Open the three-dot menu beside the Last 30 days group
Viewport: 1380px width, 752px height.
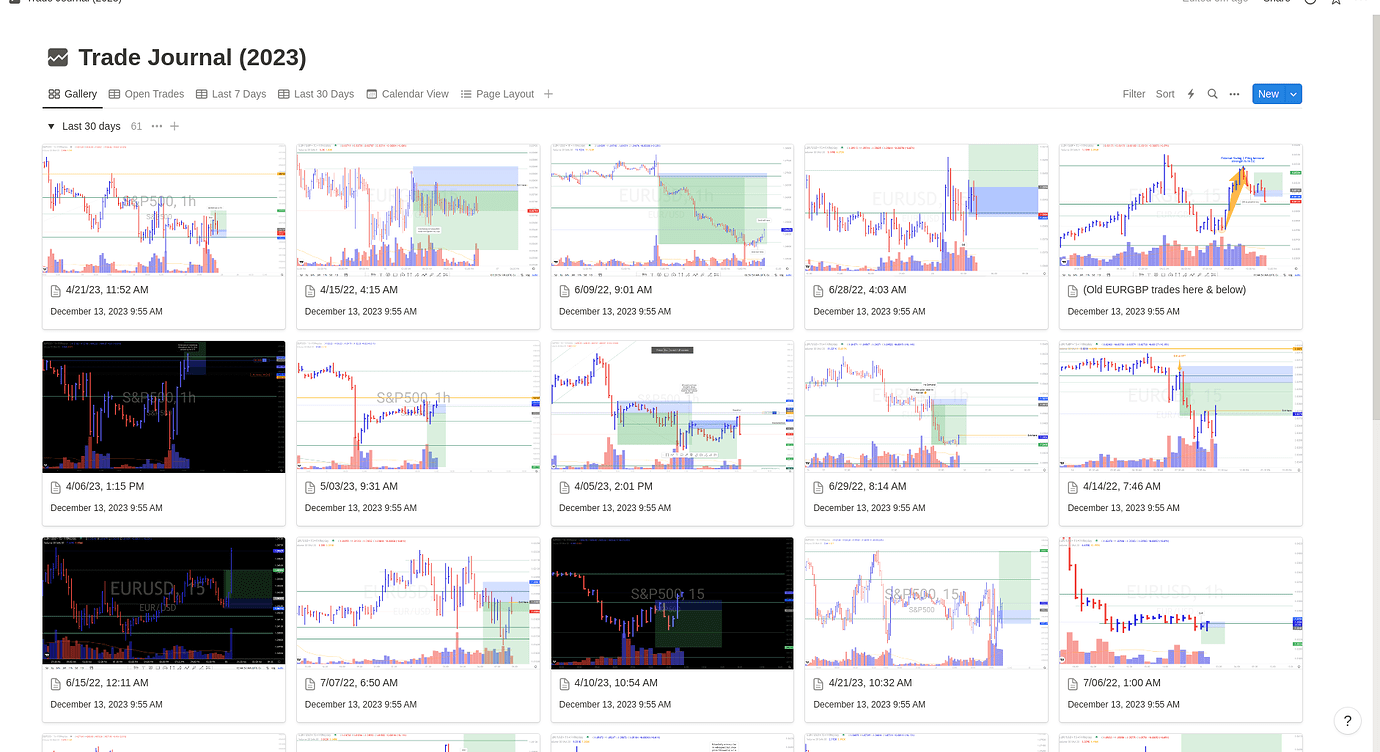coord(156,126)
